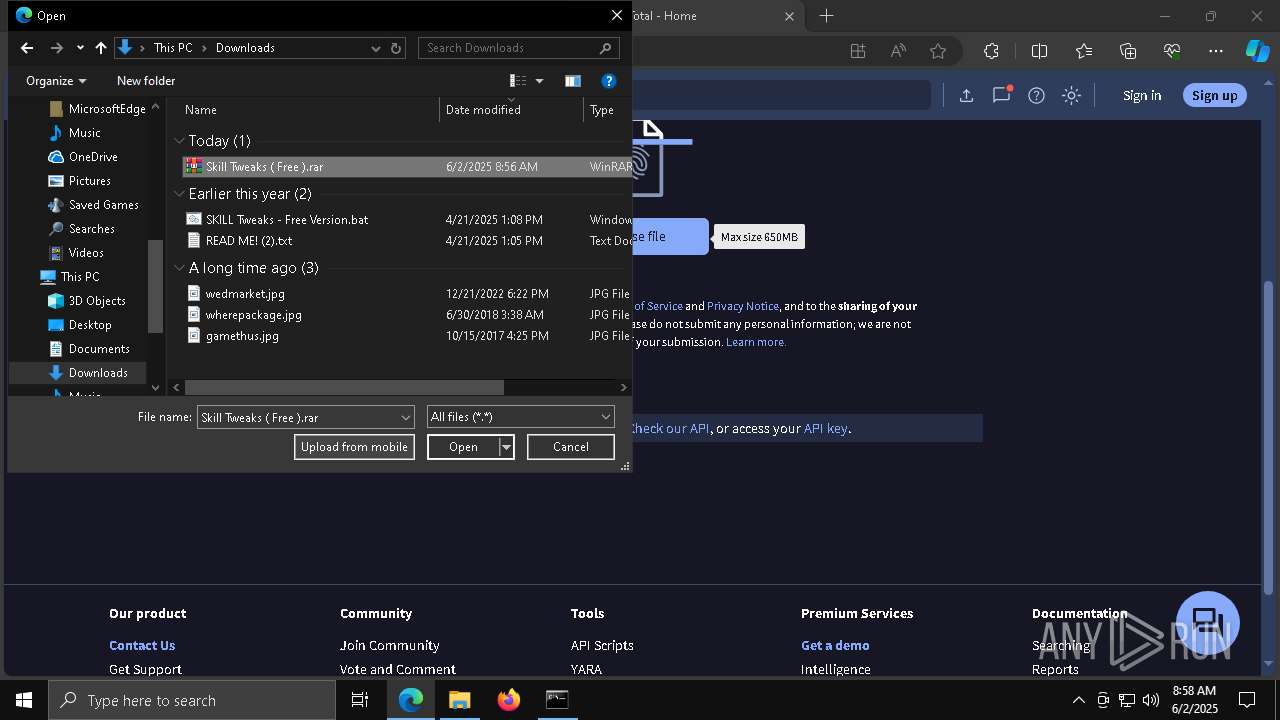Select the first Music folder in tree
The height and width of the screenshot is (720, 1280).
75,133
